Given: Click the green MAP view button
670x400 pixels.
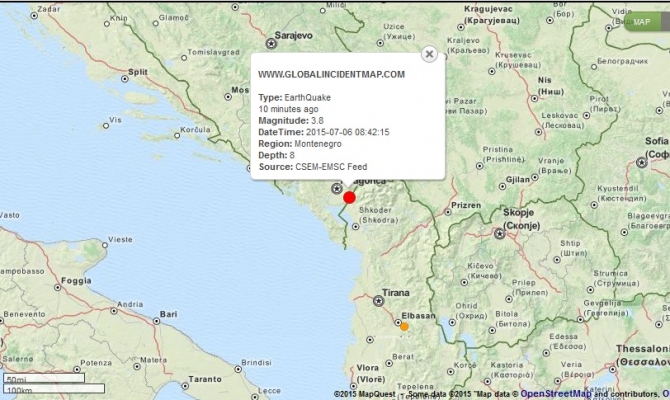Looking at the screenshot, I should pos(642,21).
